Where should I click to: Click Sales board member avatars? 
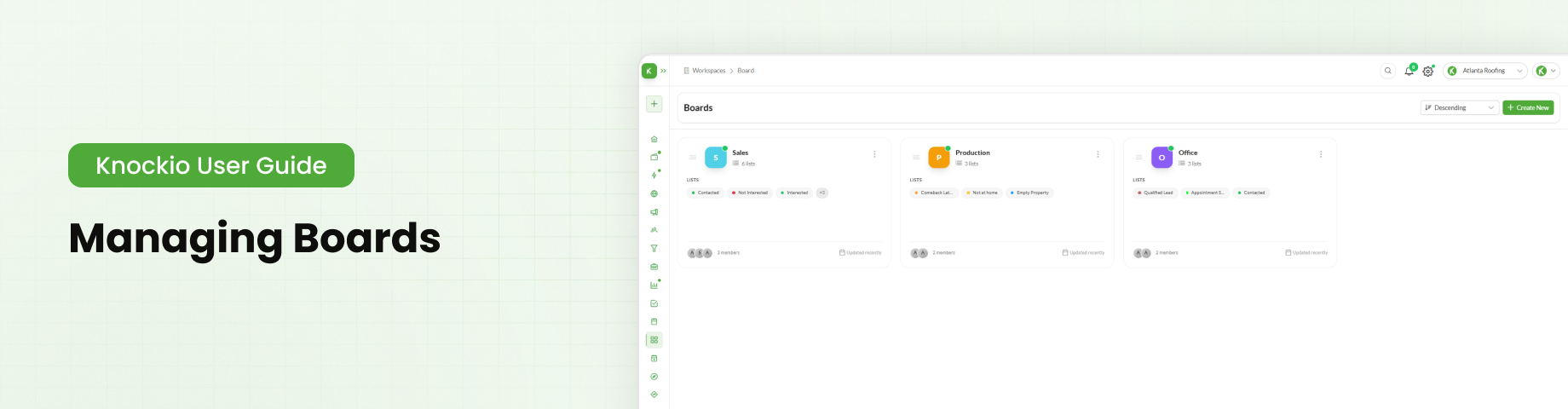[700, 253]
